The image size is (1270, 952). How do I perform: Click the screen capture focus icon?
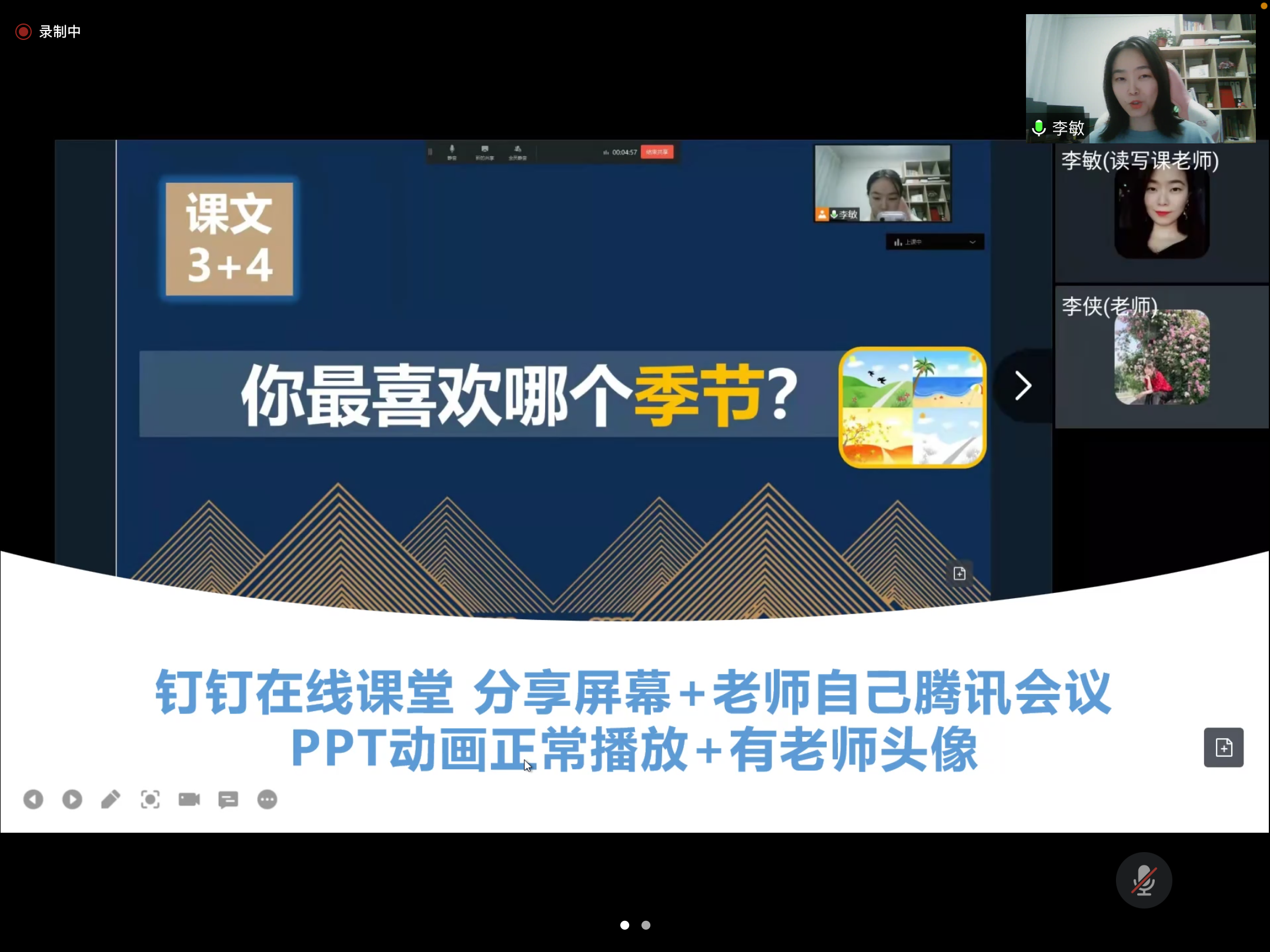tap(150, 800)
